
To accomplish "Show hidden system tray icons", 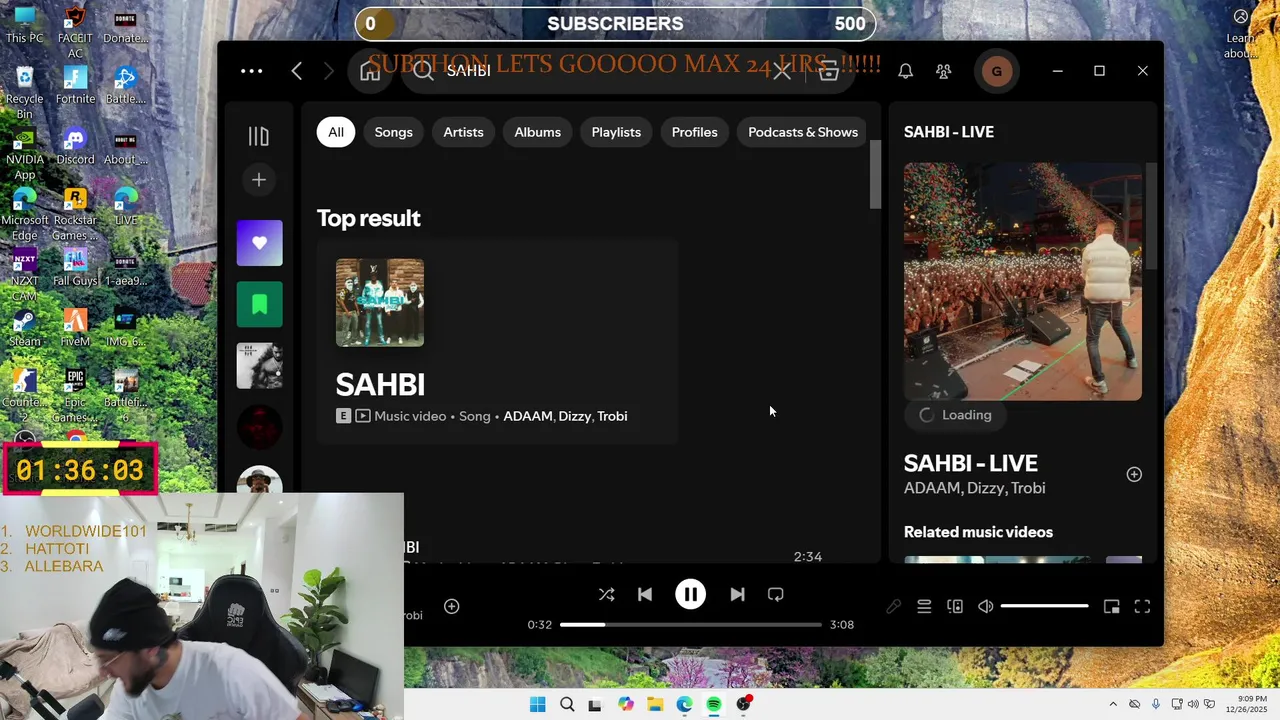I will 1113,704.
